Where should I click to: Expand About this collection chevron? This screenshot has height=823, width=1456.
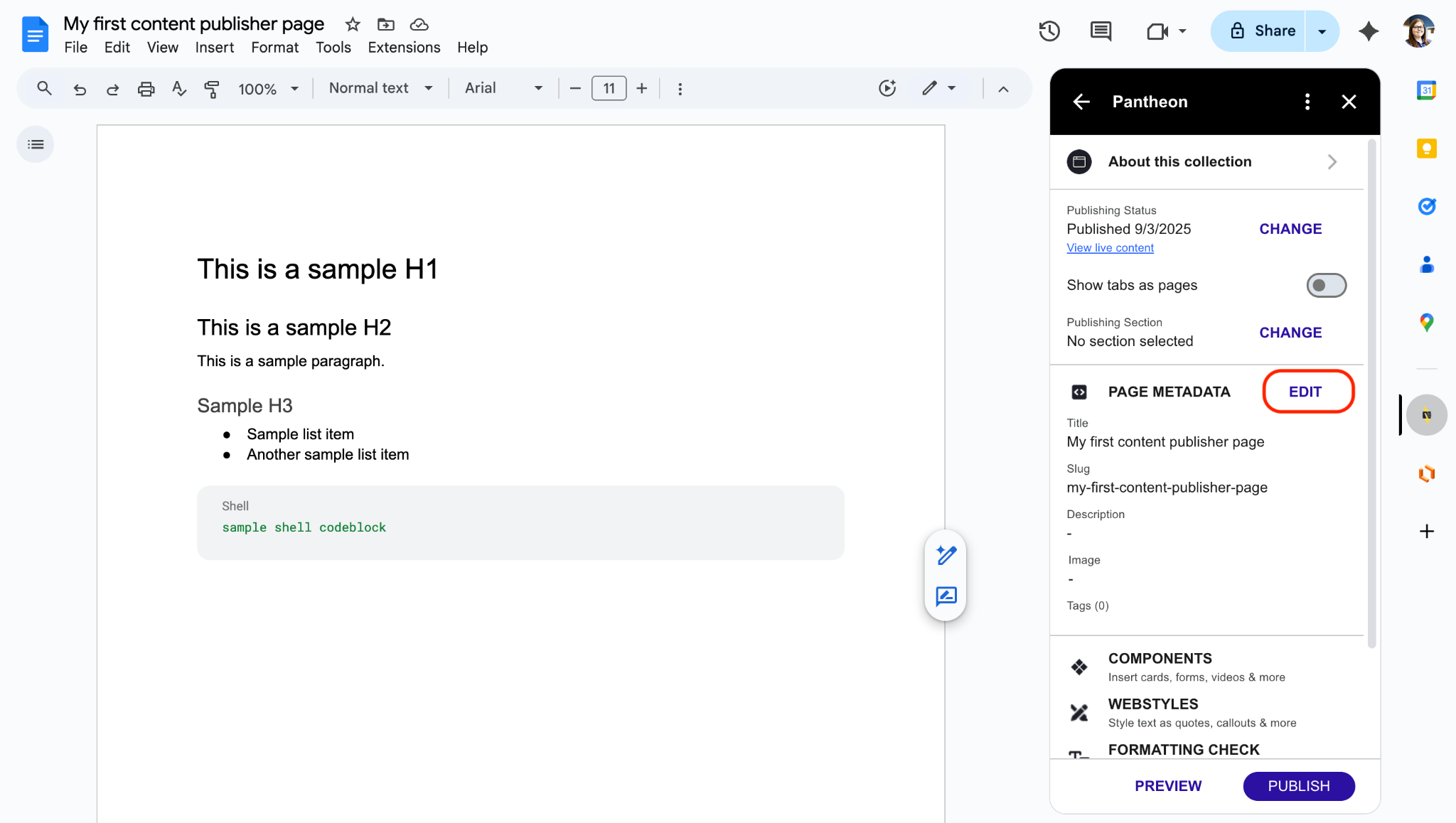click(x=1332, y=162)
